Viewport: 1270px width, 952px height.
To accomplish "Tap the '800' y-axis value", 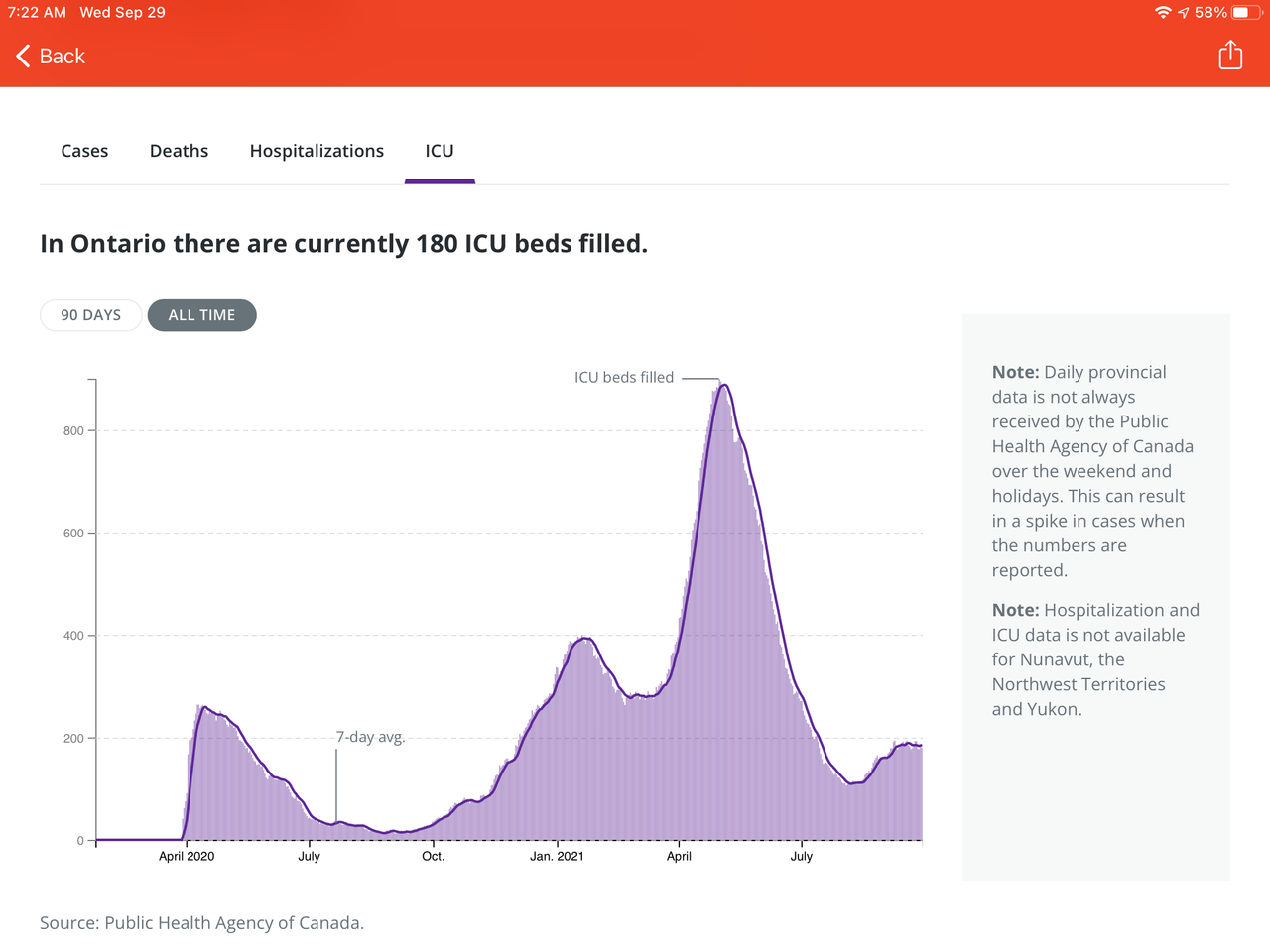I will (73, 430).
